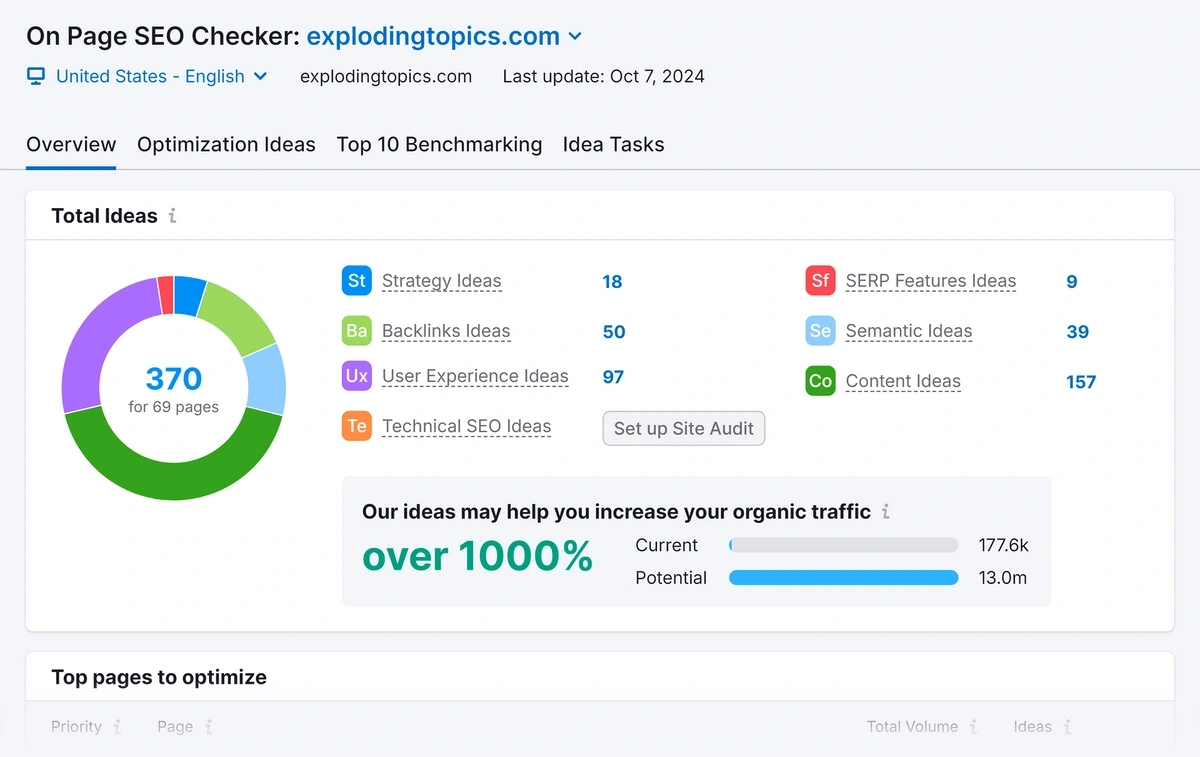Image resolution: width=1200 pixels, height=757 pixels.
Task: Click the 'Last update: Oct 7, 2024' text
Action: 603,76
